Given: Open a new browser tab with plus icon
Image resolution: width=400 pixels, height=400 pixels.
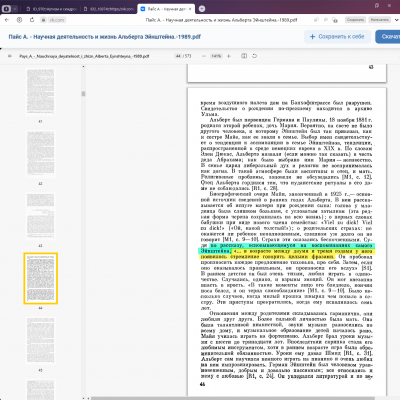Looking at the screenshot, I should 202,9.
